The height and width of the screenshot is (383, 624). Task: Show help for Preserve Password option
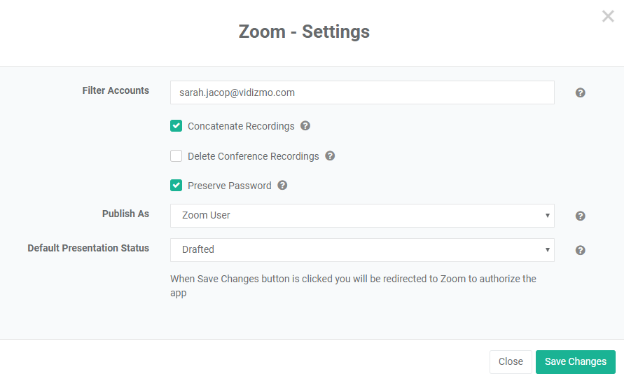point(282,185)
